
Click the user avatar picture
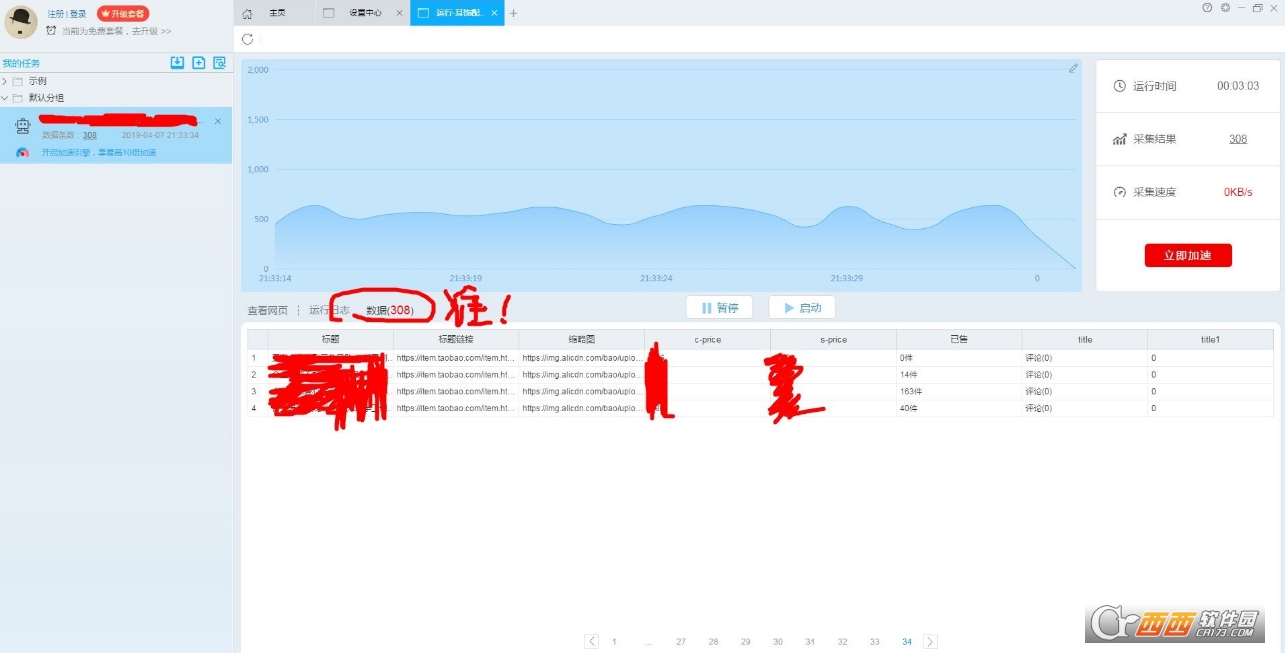tap(21, 21)
